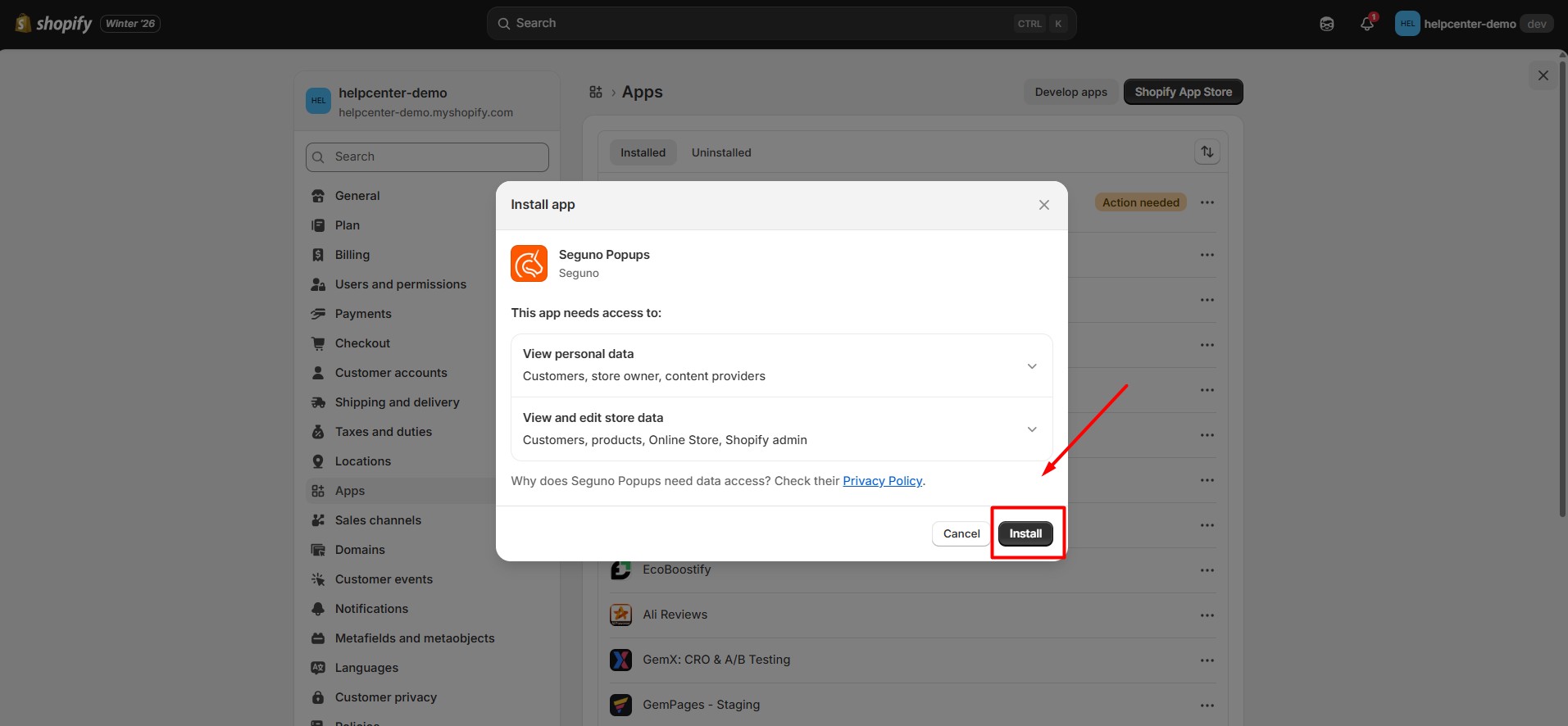Open the GemPages Staging app icon
Screen dimensions: 1568x726
coord(620,705)
